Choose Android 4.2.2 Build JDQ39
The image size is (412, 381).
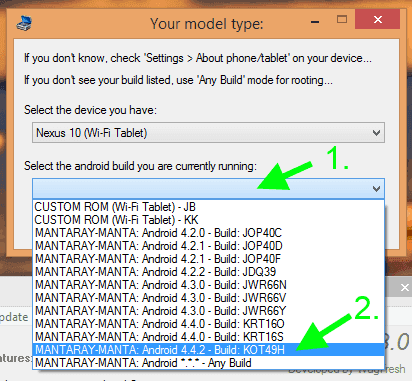click(209, 272)
